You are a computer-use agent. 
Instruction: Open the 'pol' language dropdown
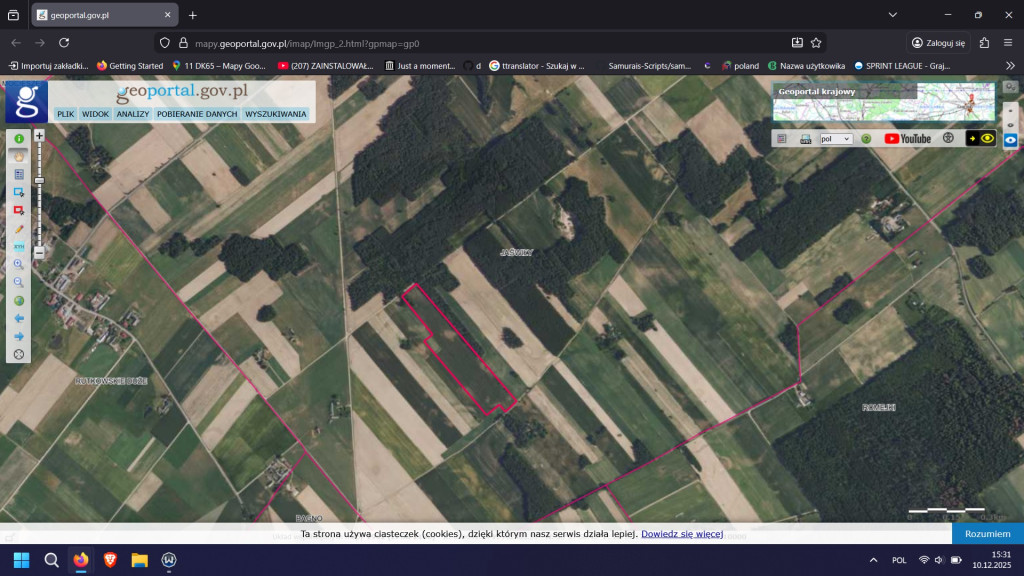tap(835, 139)
